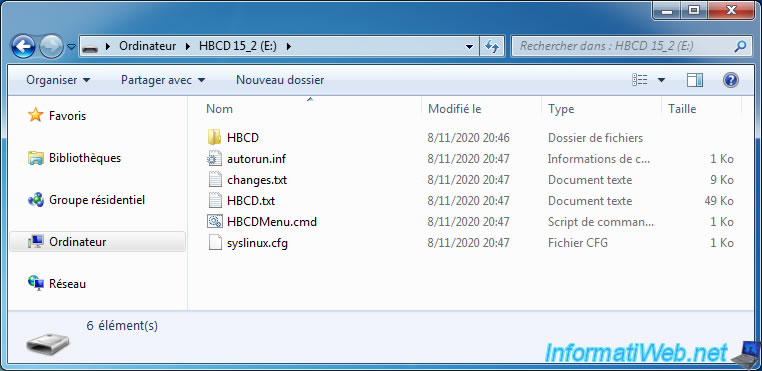This screenshot has height=371, width=762.
Task: Select Bibliothèques in the navigation pane
Action: point(85,158)
